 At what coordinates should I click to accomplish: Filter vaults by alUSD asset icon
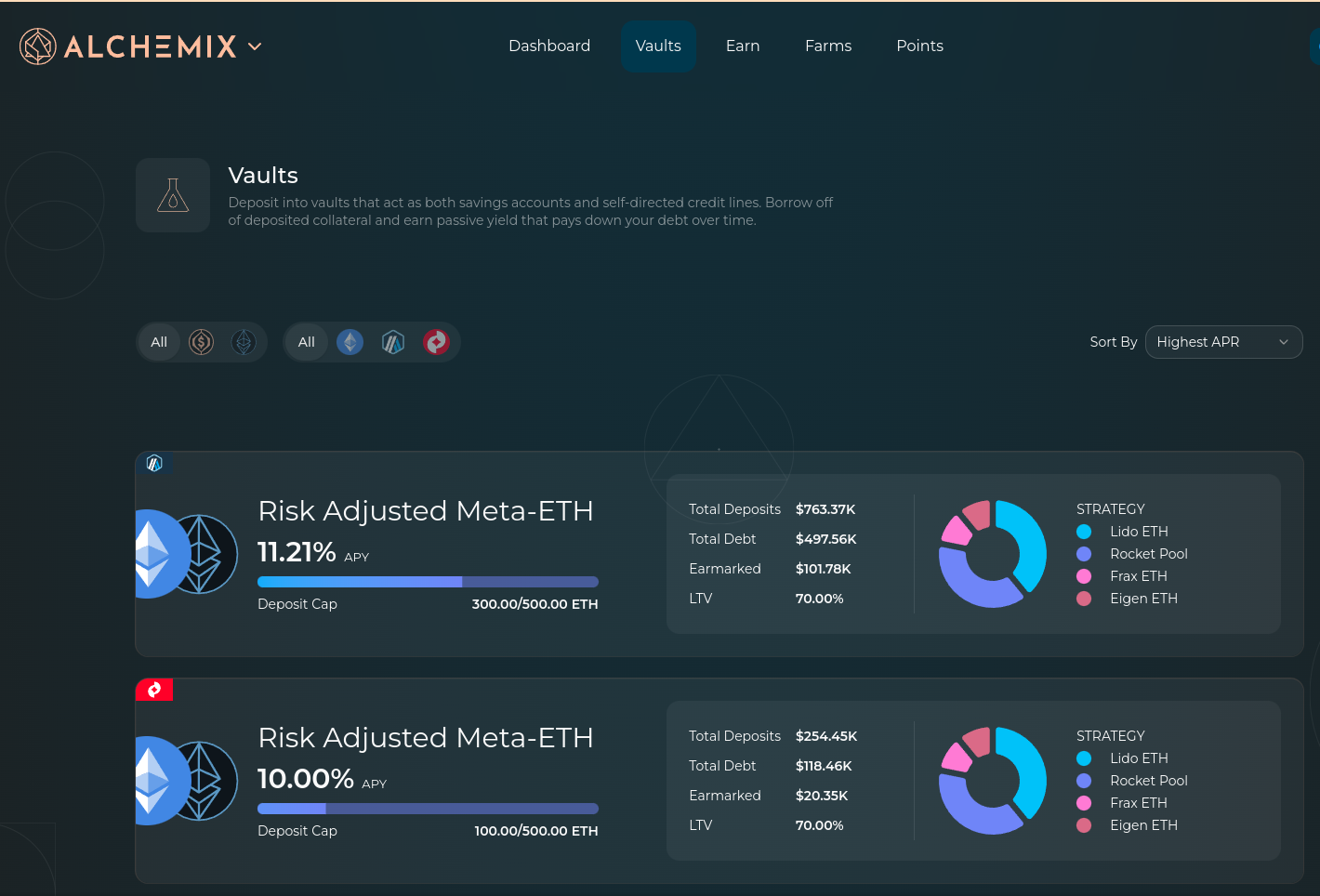[202, 342]
